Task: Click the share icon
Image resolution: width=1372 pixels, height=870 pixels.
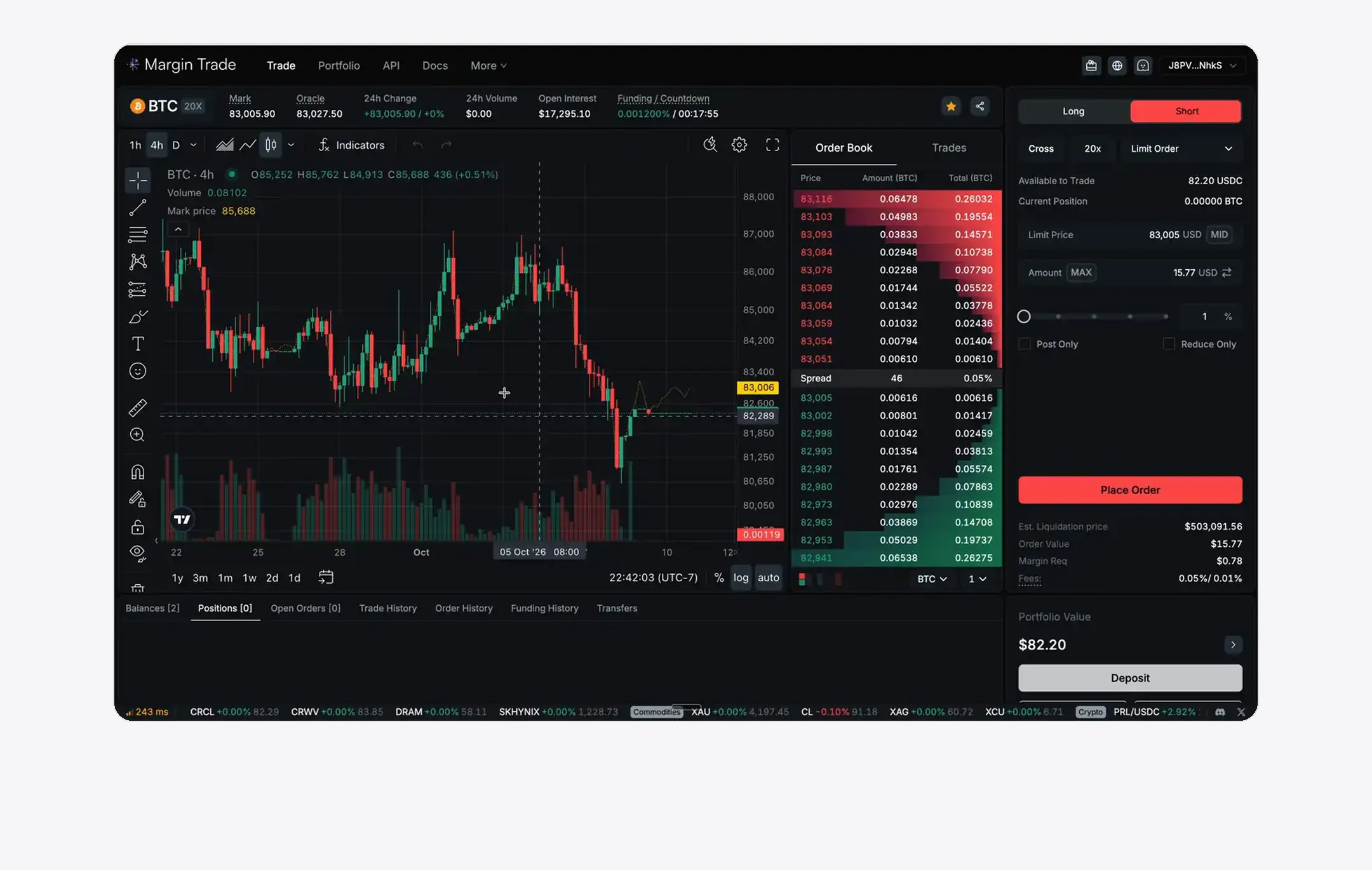Action: point(980,106)
